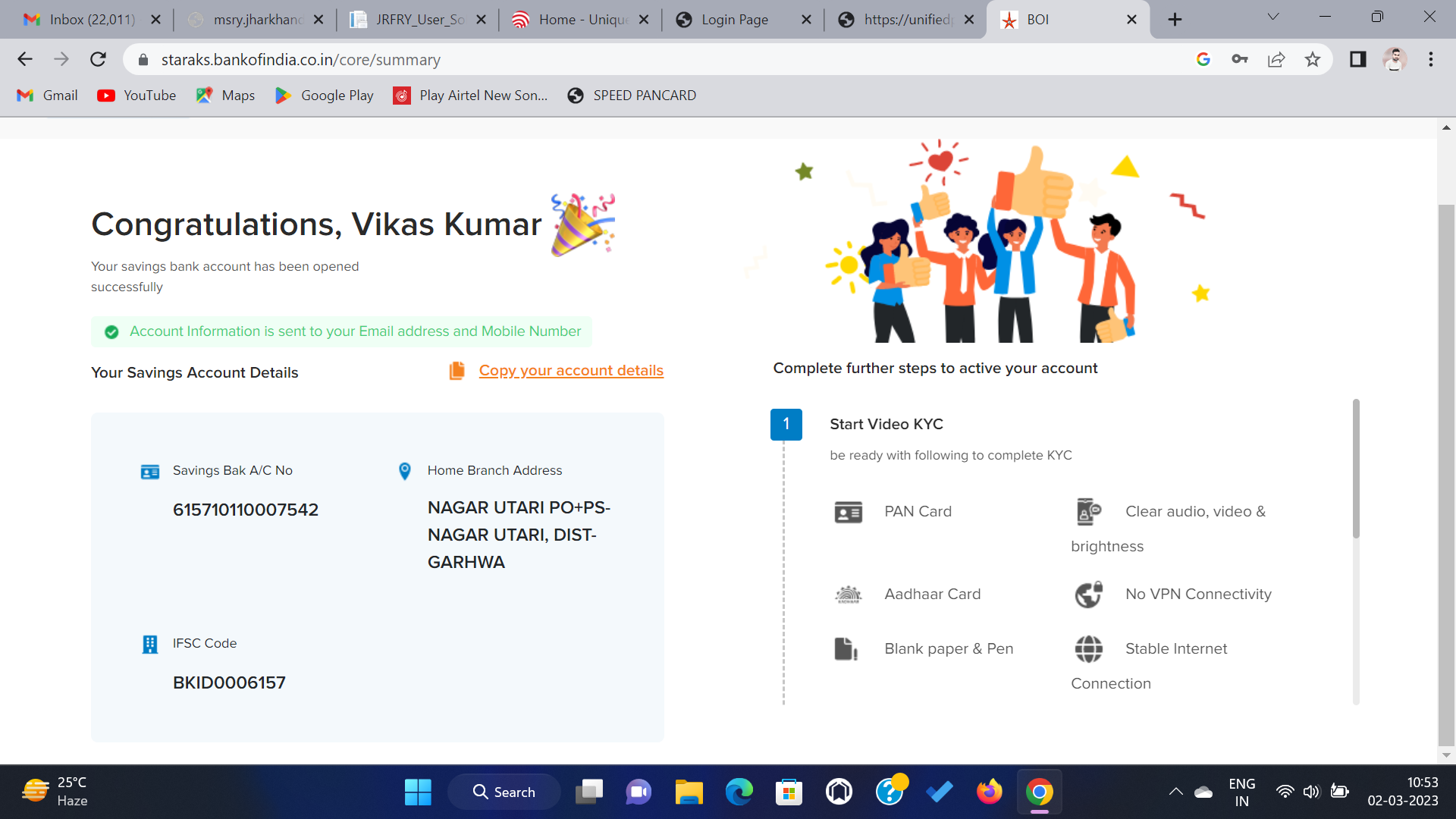The height and width of the screenshot is (819, 1456).
Task: Reload the current page
Action: click(x=98, y=59)
